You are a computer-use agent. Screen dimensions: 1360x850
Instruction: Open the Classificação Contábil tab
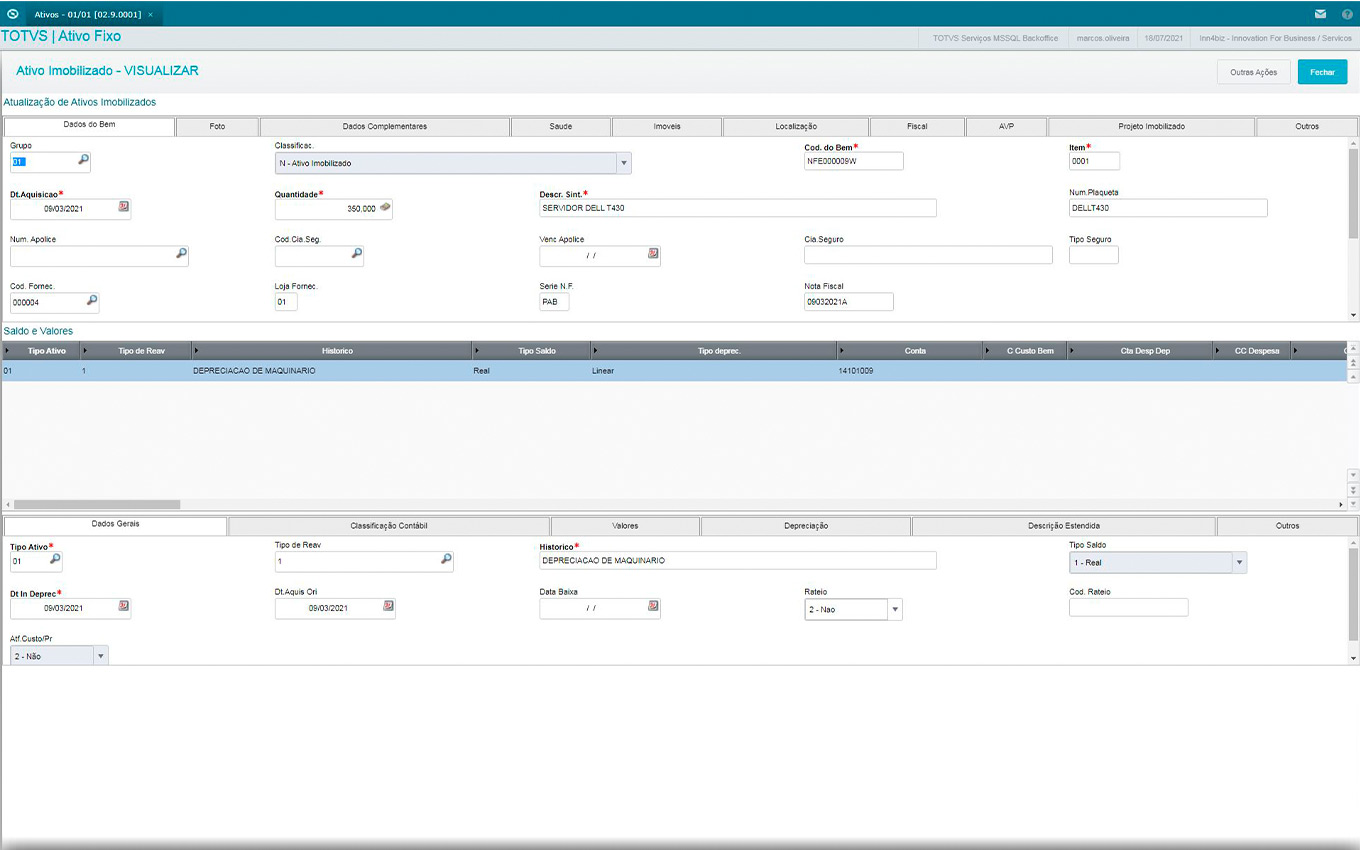pyautogui.click(x=389, y=526)
